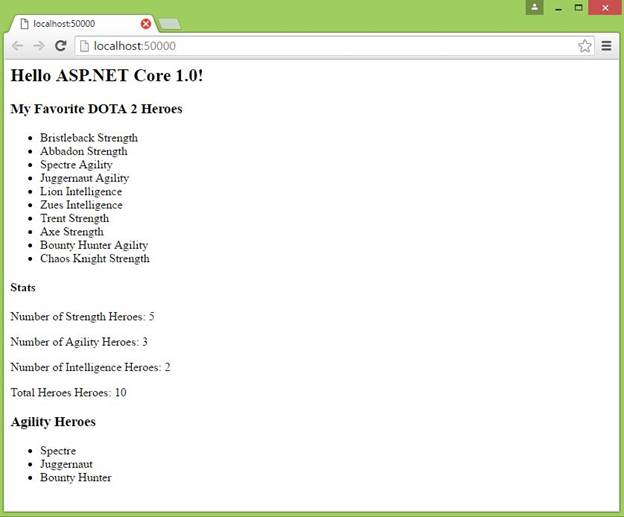Click the Stats heading
624x517 pixels.
[x=23, y=287]
